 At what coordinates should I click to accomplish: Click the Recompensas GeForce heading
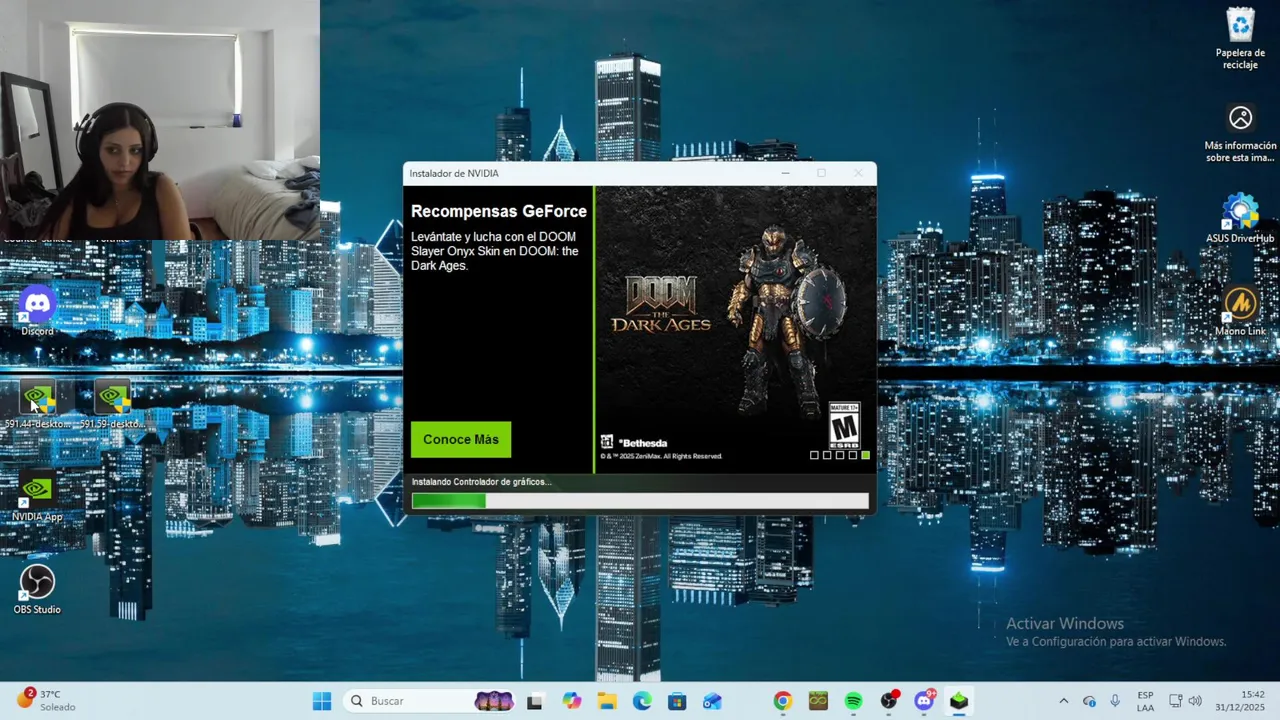click(499, 212)
